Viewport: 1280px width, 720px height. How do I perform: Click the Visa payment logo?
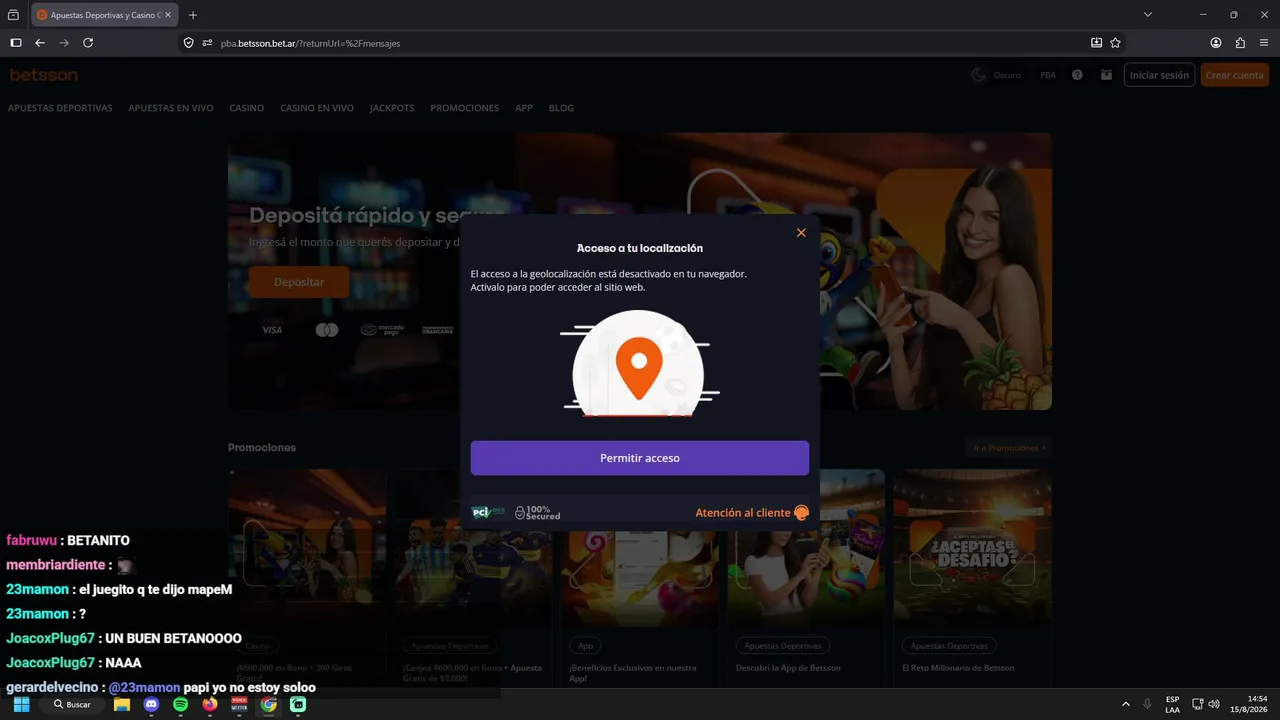pyautogui.click(x=272, y=330)
